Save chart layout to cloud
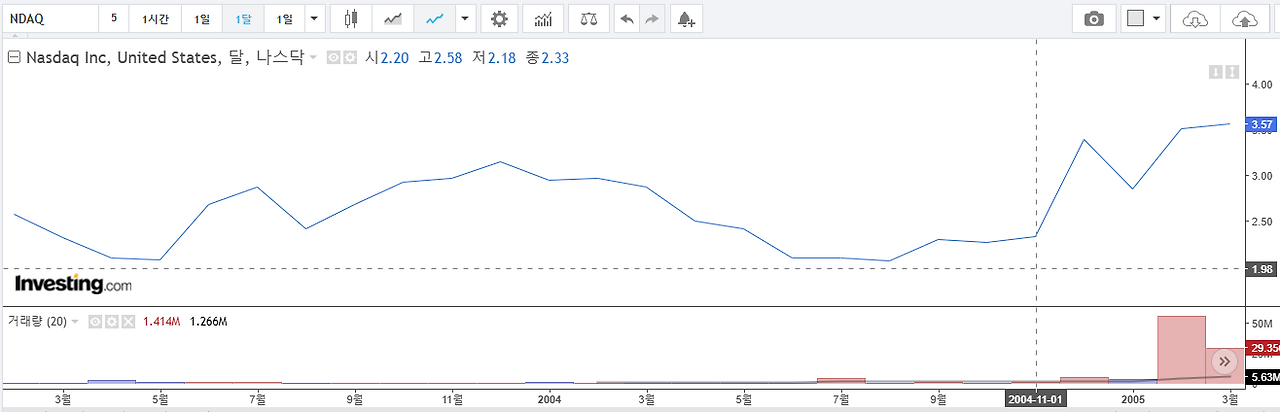 pyautogui.click(x=1243, y=19)
